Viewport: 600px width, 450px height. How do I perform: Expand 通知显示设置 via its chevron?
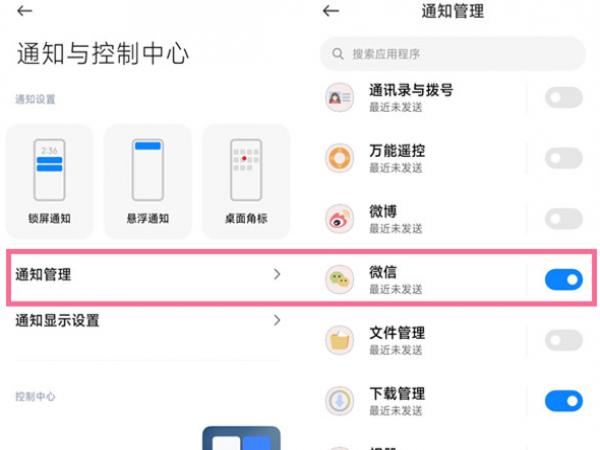tap(277, 320)
